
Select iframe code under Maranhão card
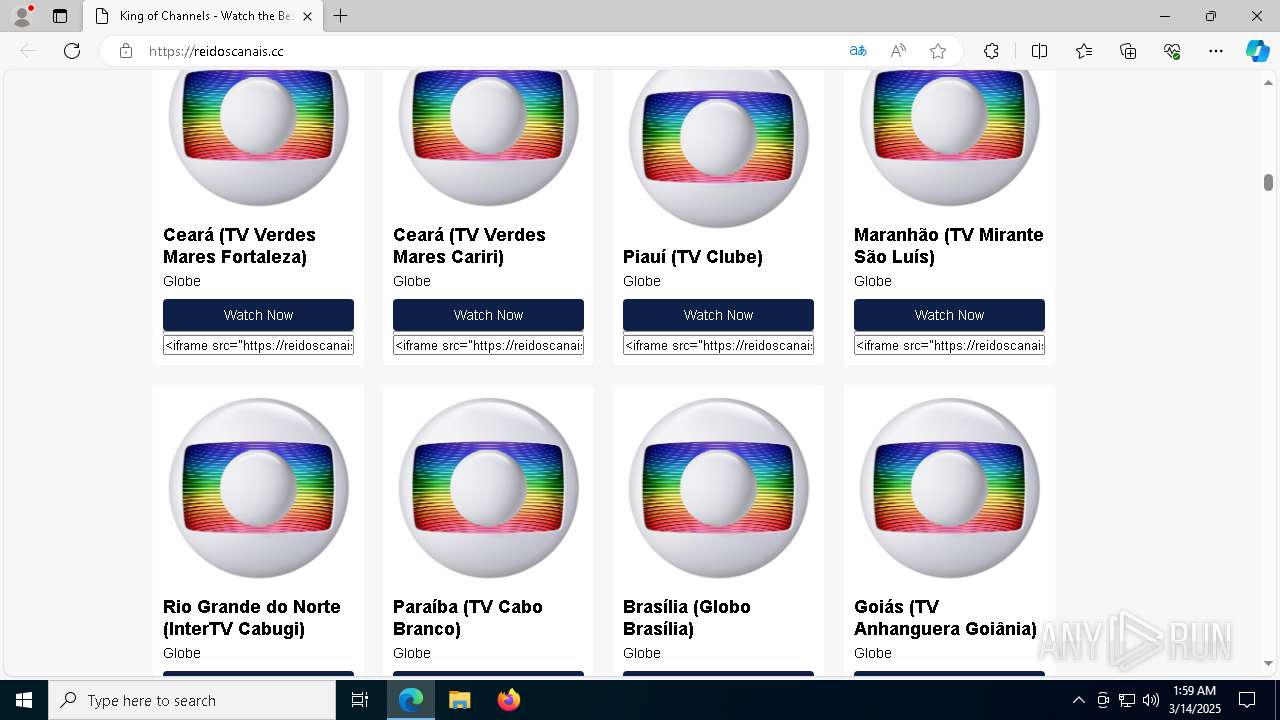[949, 345]
